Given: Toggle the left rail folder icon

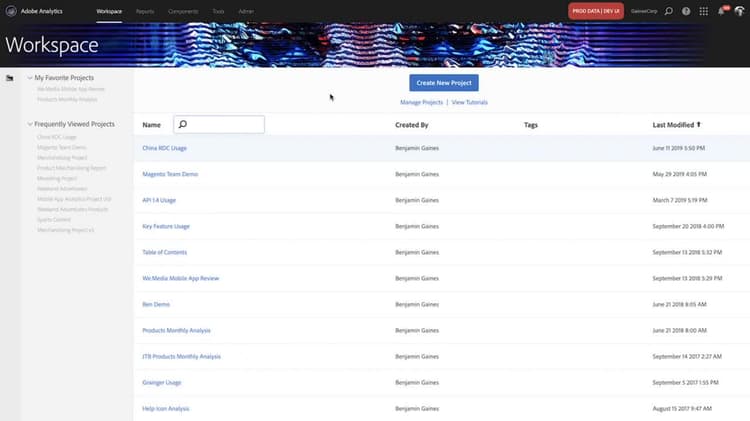Looking at the screenshot, I should click(10, 78).
